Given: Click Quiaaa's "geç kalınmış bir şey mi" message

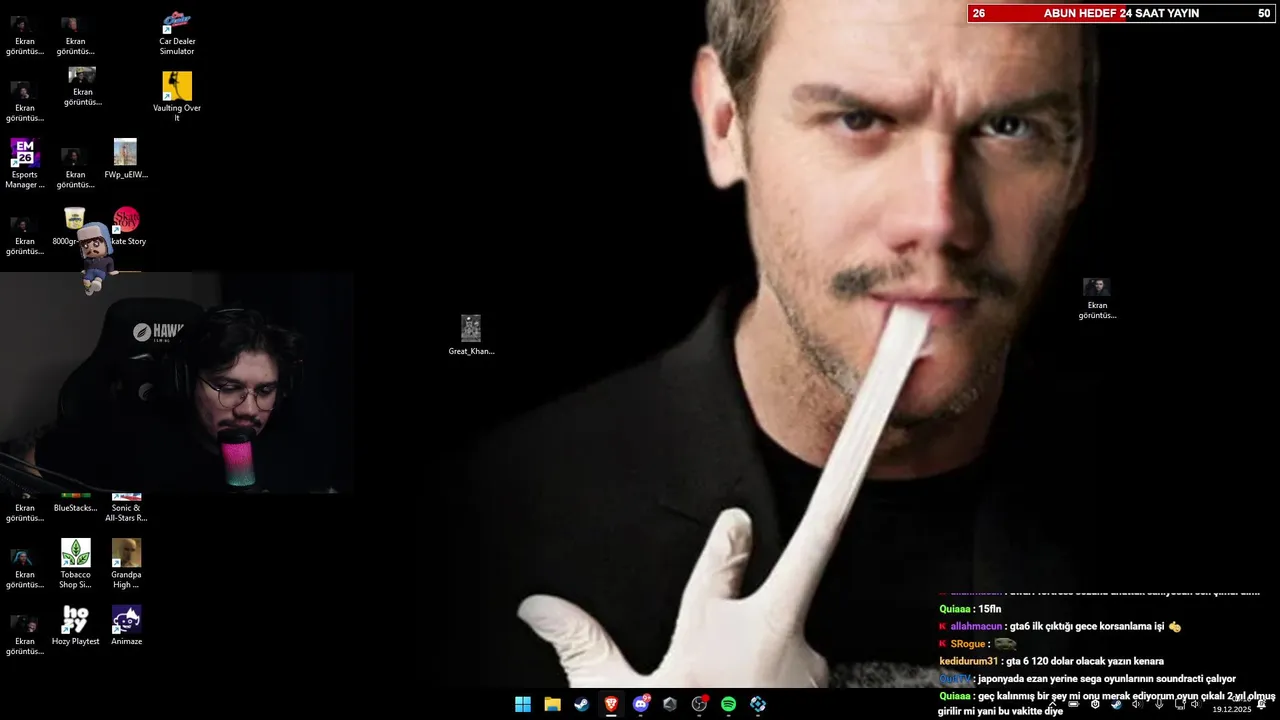Looking at the screenshot, I should click(x=1107, y=703).
